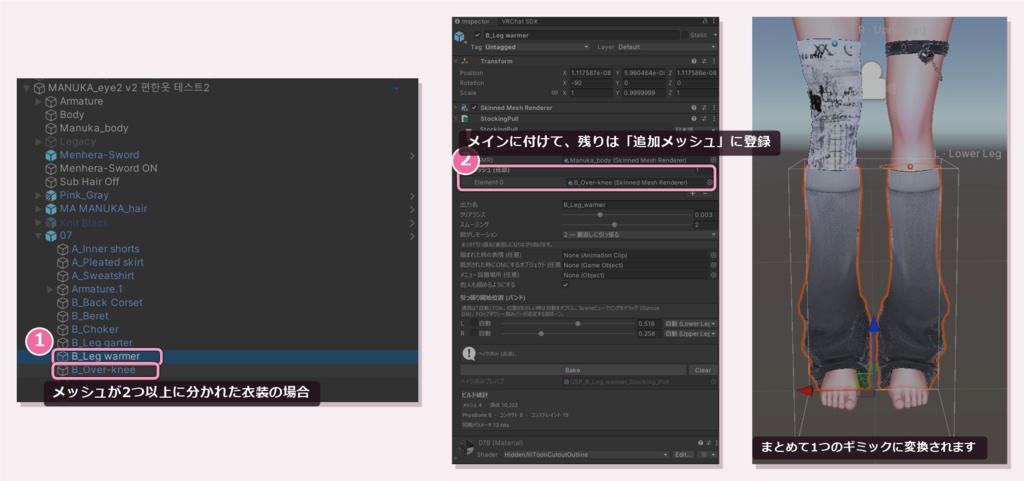The image size is (1024, 481).
Task: Add a list element with the plus button
Action: 694,193
